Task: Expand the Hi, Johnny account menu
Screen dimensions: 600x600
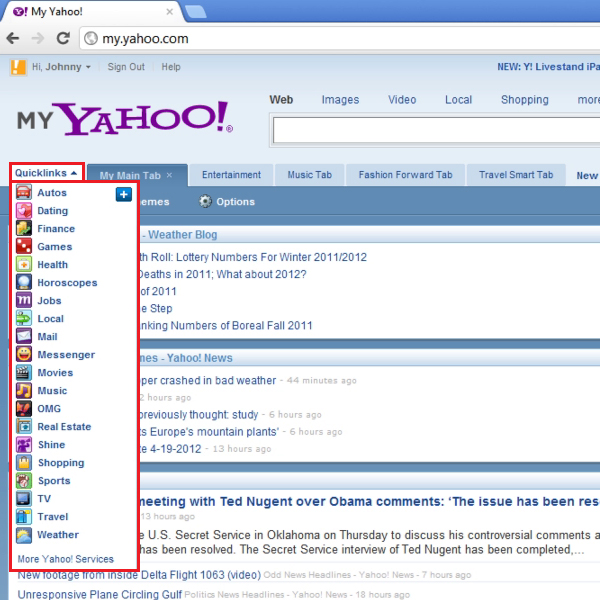Action: pos(61,67)
